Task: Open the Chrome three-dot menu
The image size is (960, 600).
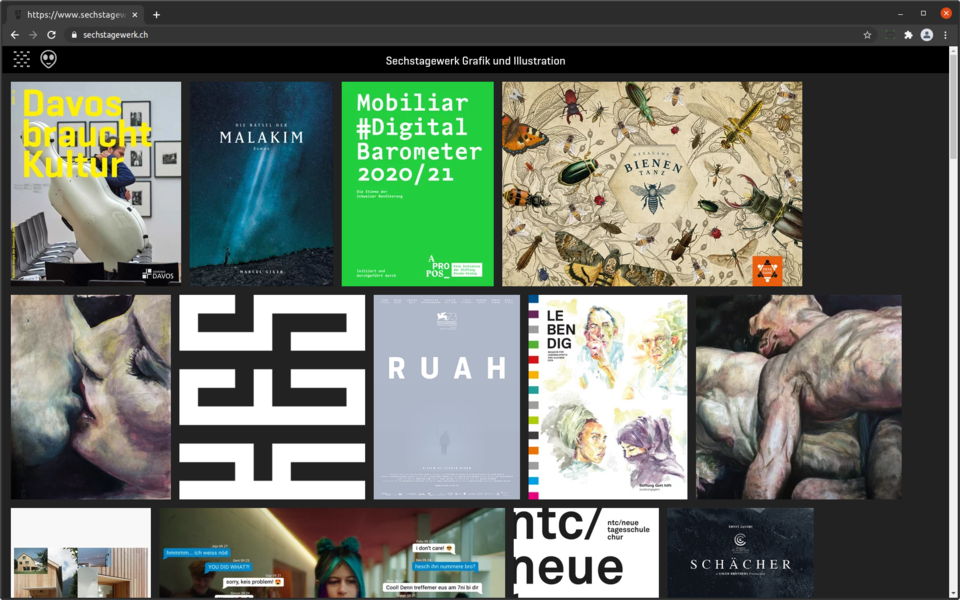Action: pos(945,35)
